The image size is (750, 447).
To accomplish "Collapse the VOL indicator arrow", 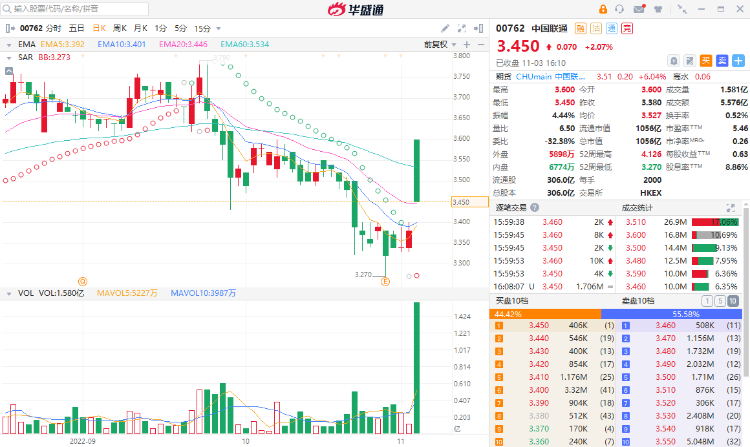I will point(9,294).
